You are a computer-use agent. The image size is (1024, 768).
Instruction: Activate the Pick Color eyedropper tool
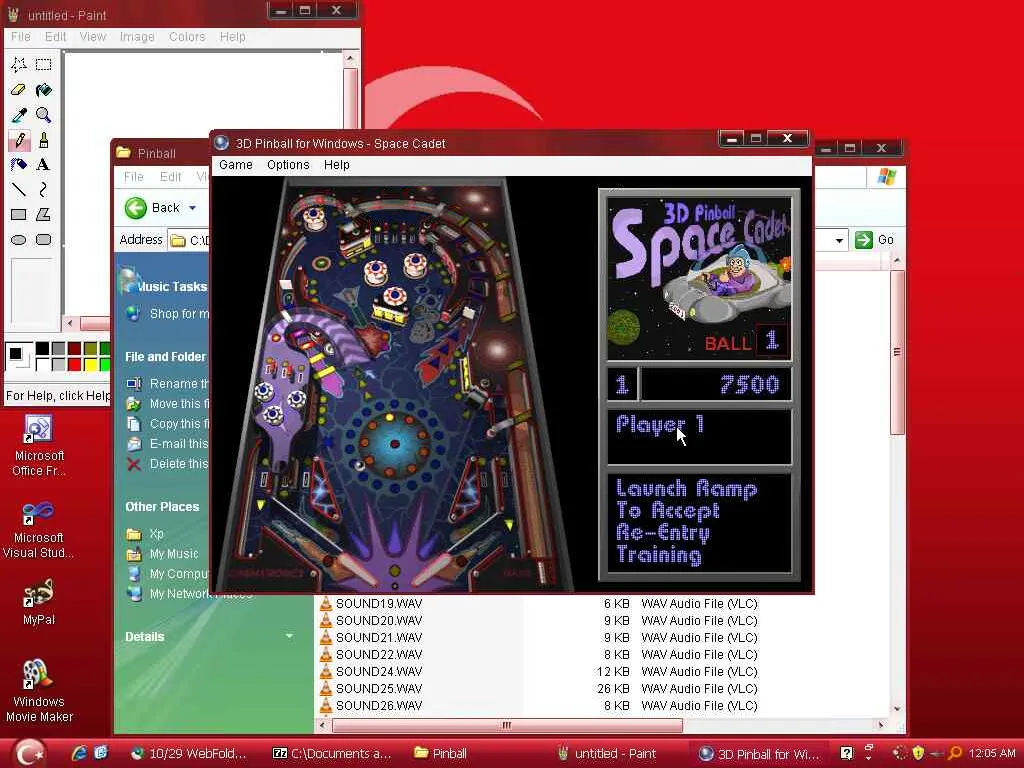(19, 115)
